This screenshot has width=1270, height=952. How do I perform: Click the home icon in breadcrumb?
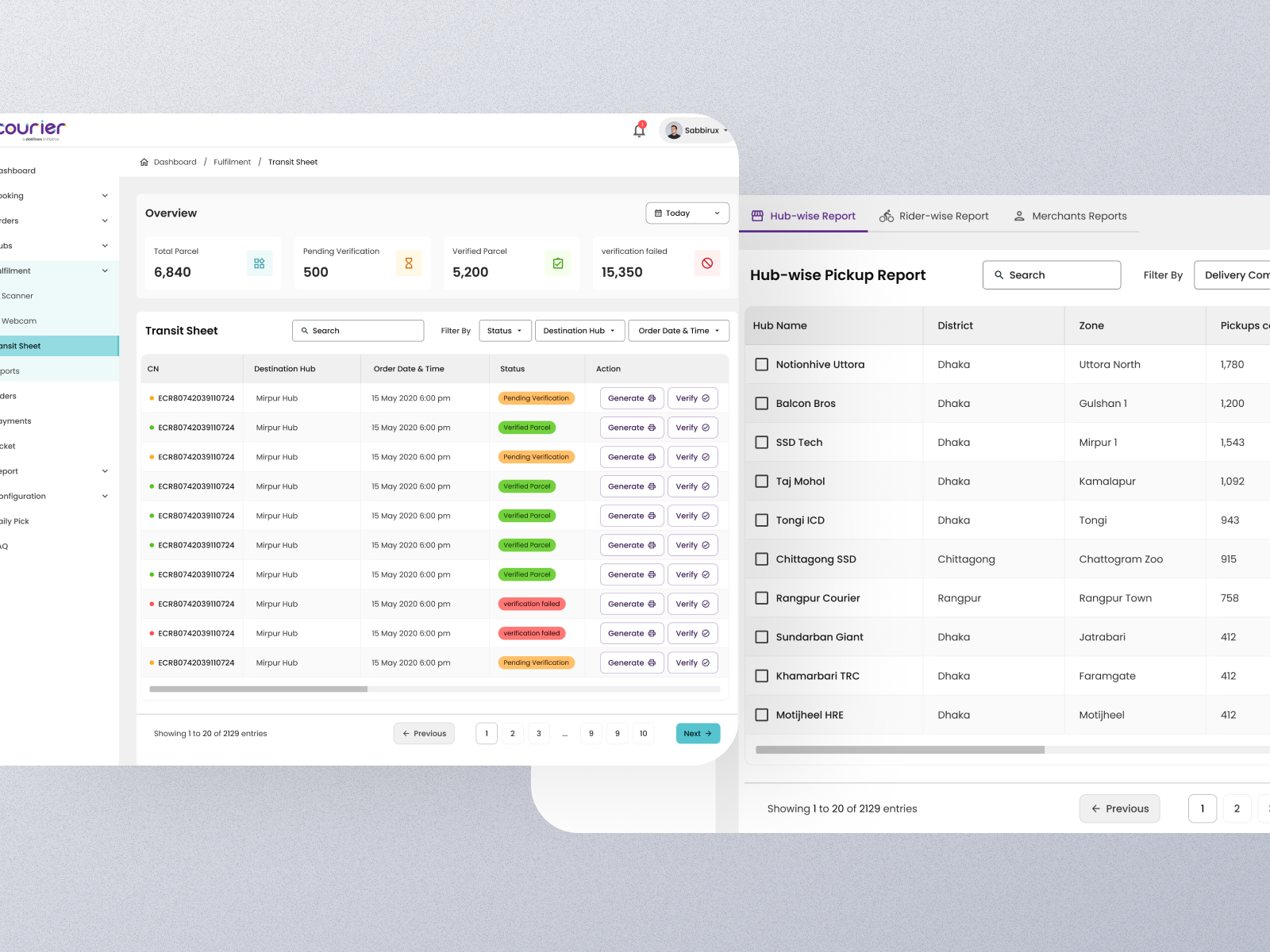pyautogui.click(x=144, y=162)
